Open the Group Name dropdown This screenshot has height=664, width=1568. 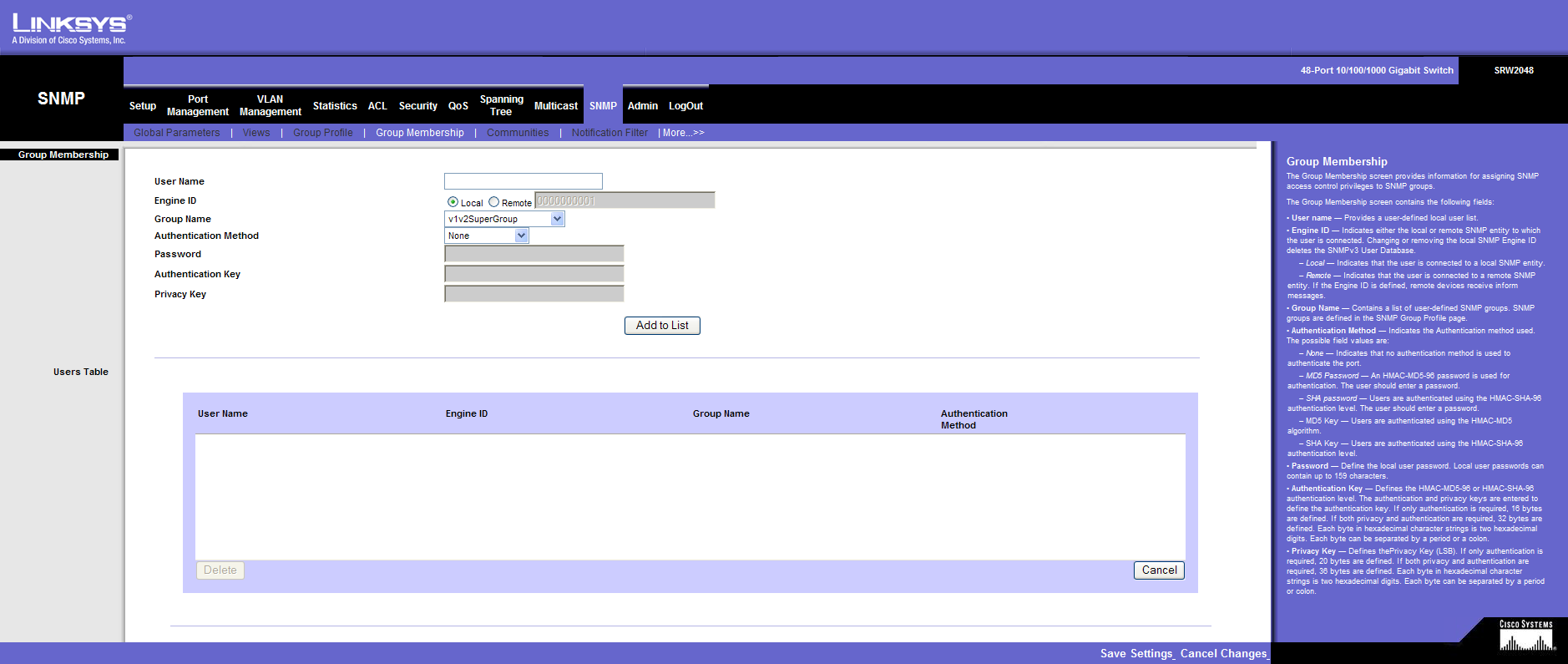(x=504, y=219)
